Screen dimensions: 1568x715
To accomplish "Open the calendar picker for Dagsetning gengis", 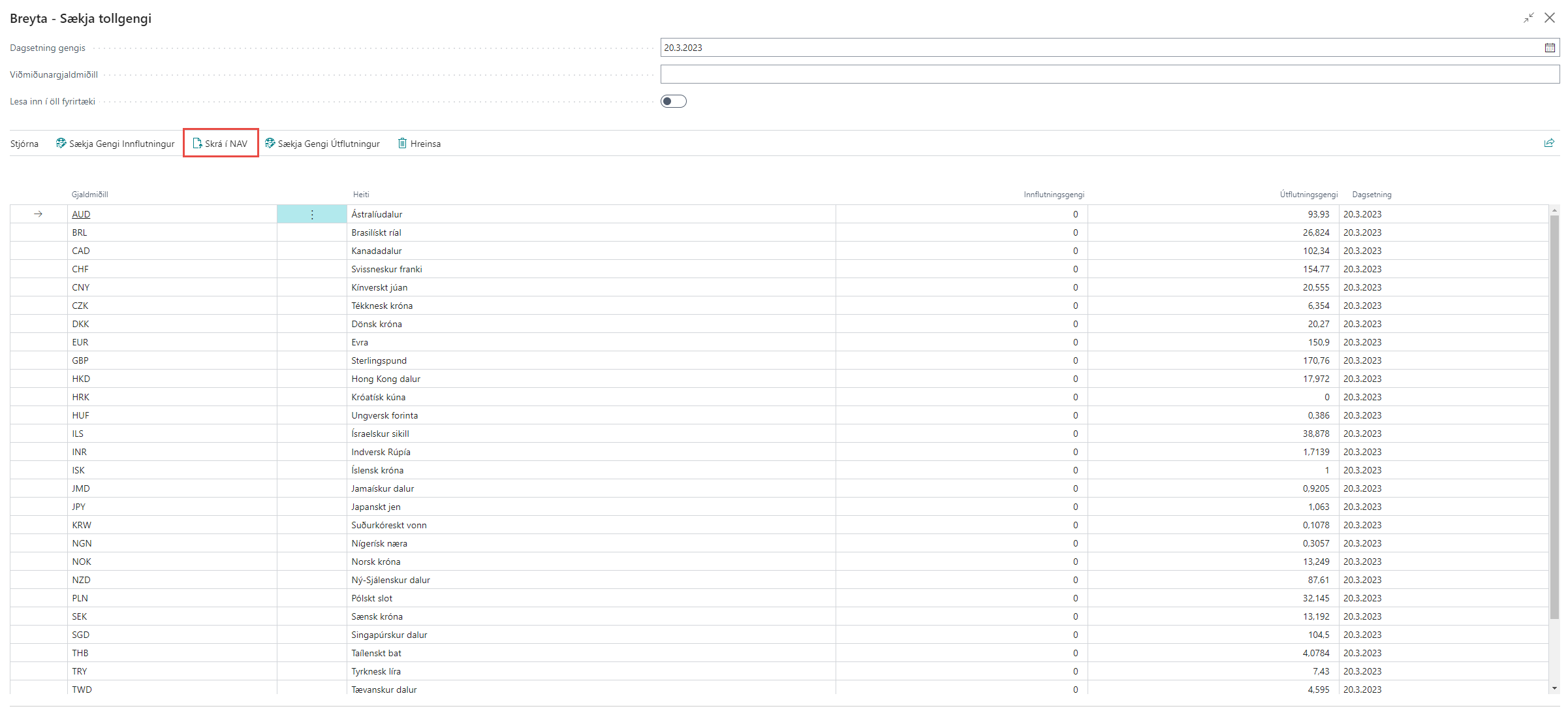I will [x=1550, y=48].
